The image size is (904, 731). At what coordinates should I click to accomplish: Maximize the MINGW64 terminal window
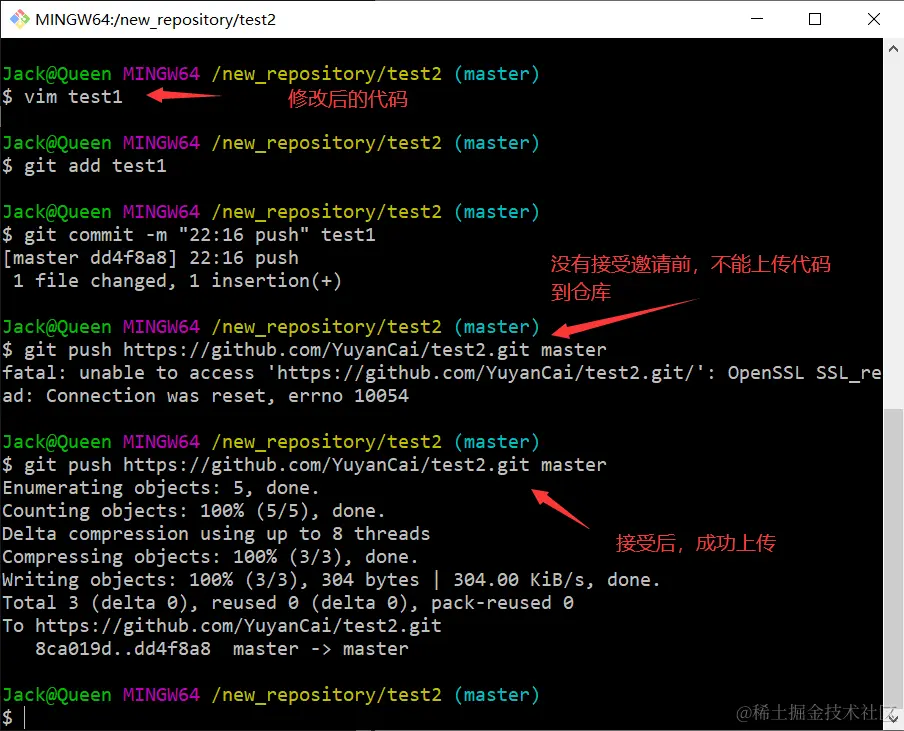(815, 19)
